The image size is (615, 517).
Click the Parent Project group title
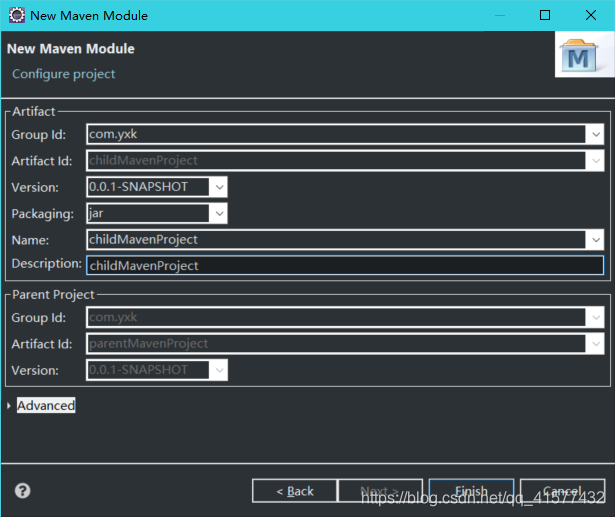[x=53, y=294]
